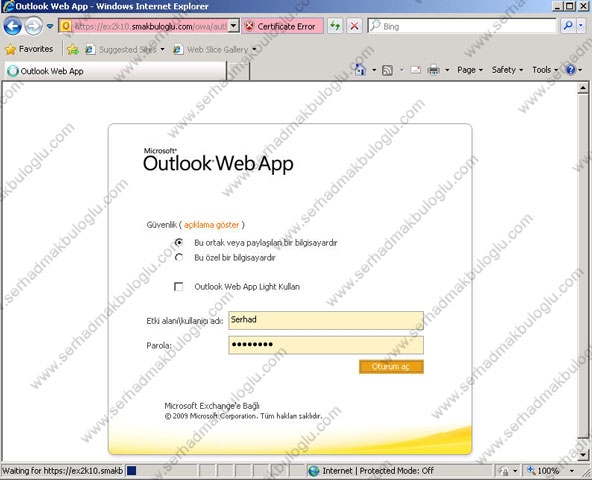Click the browser Forward arrow button
The image size is (592, 480).
[x=34, y=26]
